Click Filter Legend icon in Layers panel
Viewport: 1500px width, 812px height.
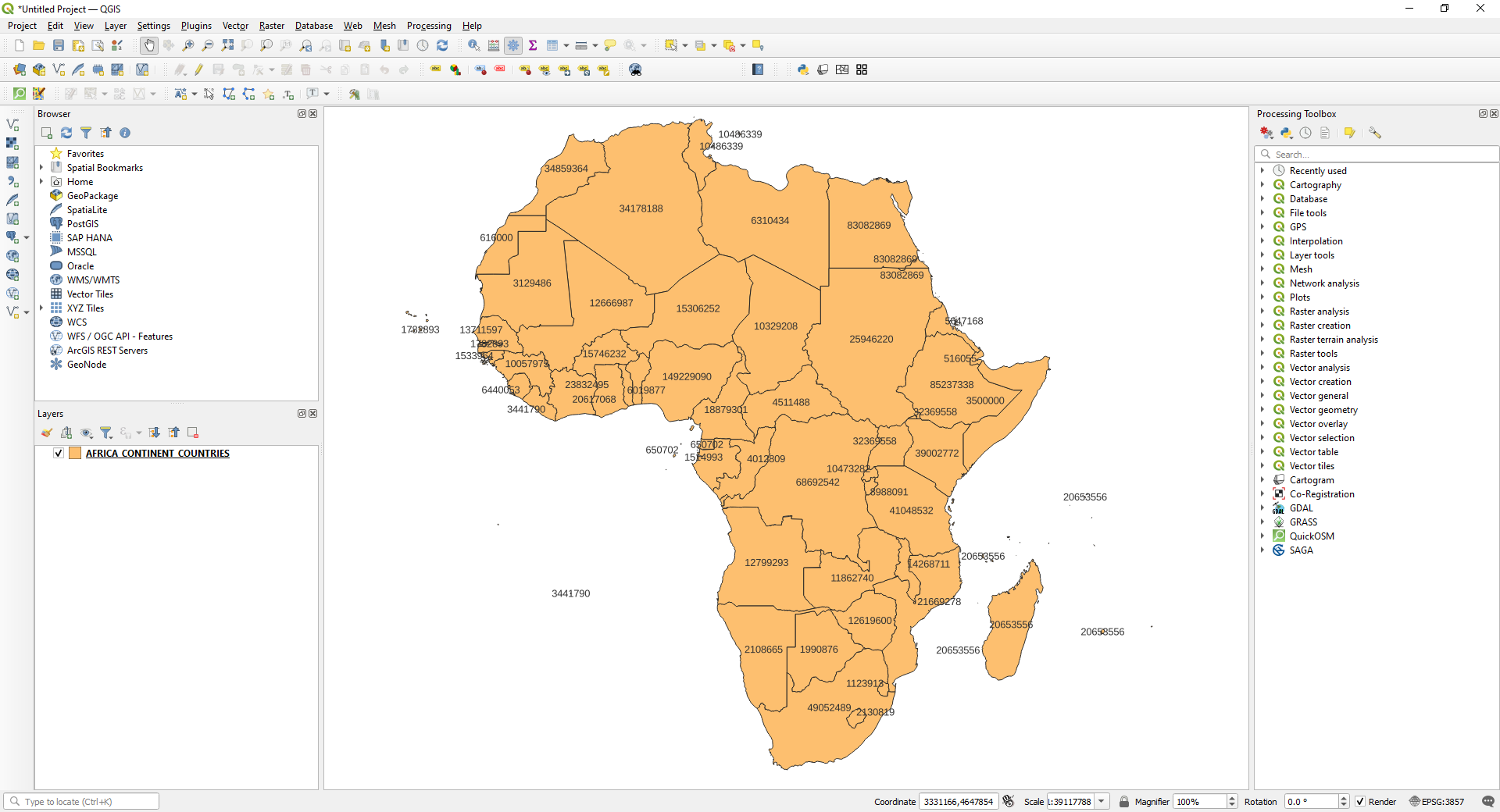coord(106,433)
